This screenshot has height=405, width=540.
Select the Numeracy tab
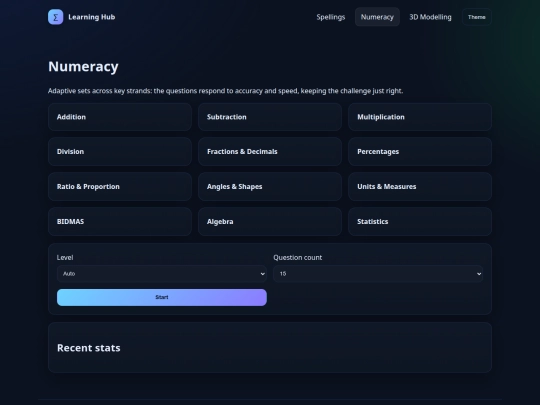(x=377, y=17)
